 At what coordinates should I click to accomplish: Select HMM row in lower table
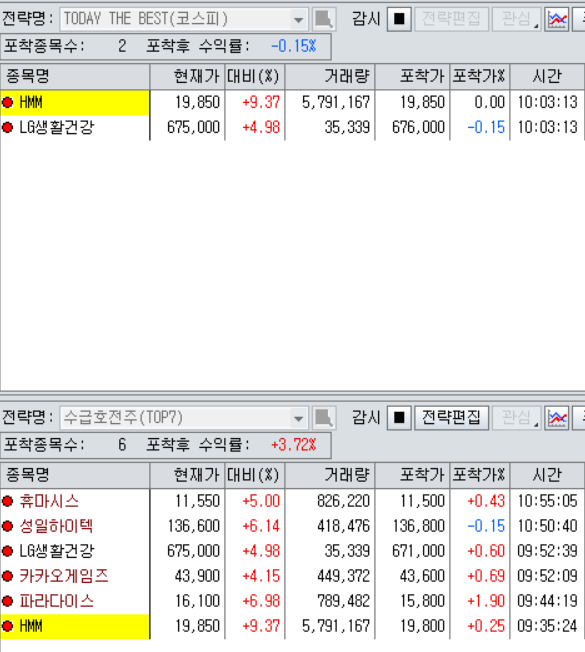click(x=292, y=626)
